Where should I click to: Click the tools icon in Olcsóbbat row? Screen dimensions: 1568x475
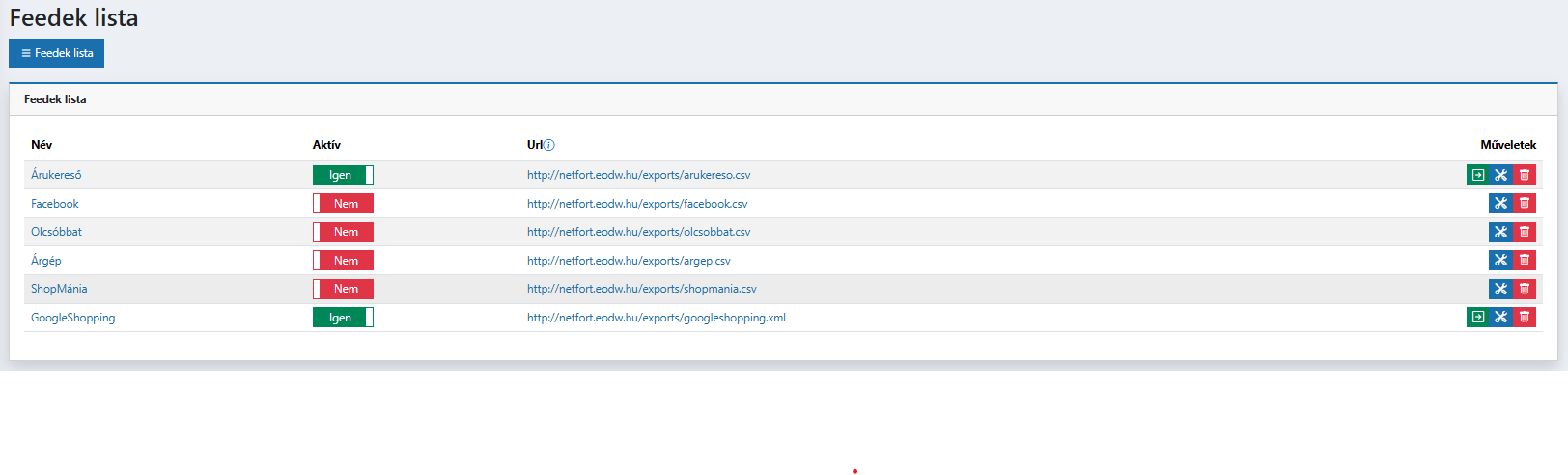(1500, 232)
